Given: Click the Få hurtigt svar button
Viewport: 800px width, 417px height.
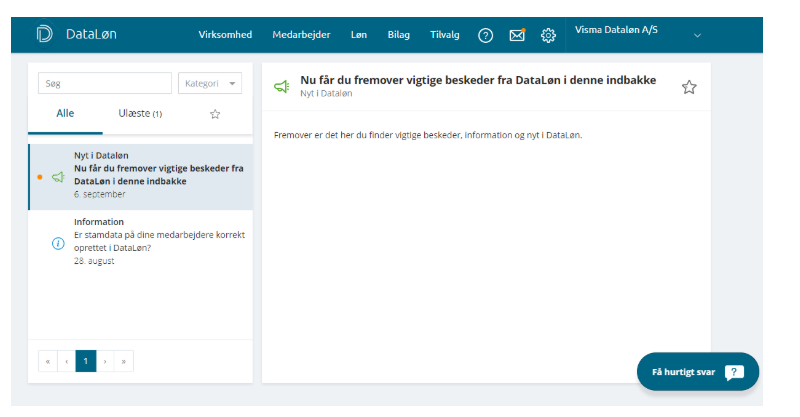Looking at the screenshot, I should tap(697, 372).
